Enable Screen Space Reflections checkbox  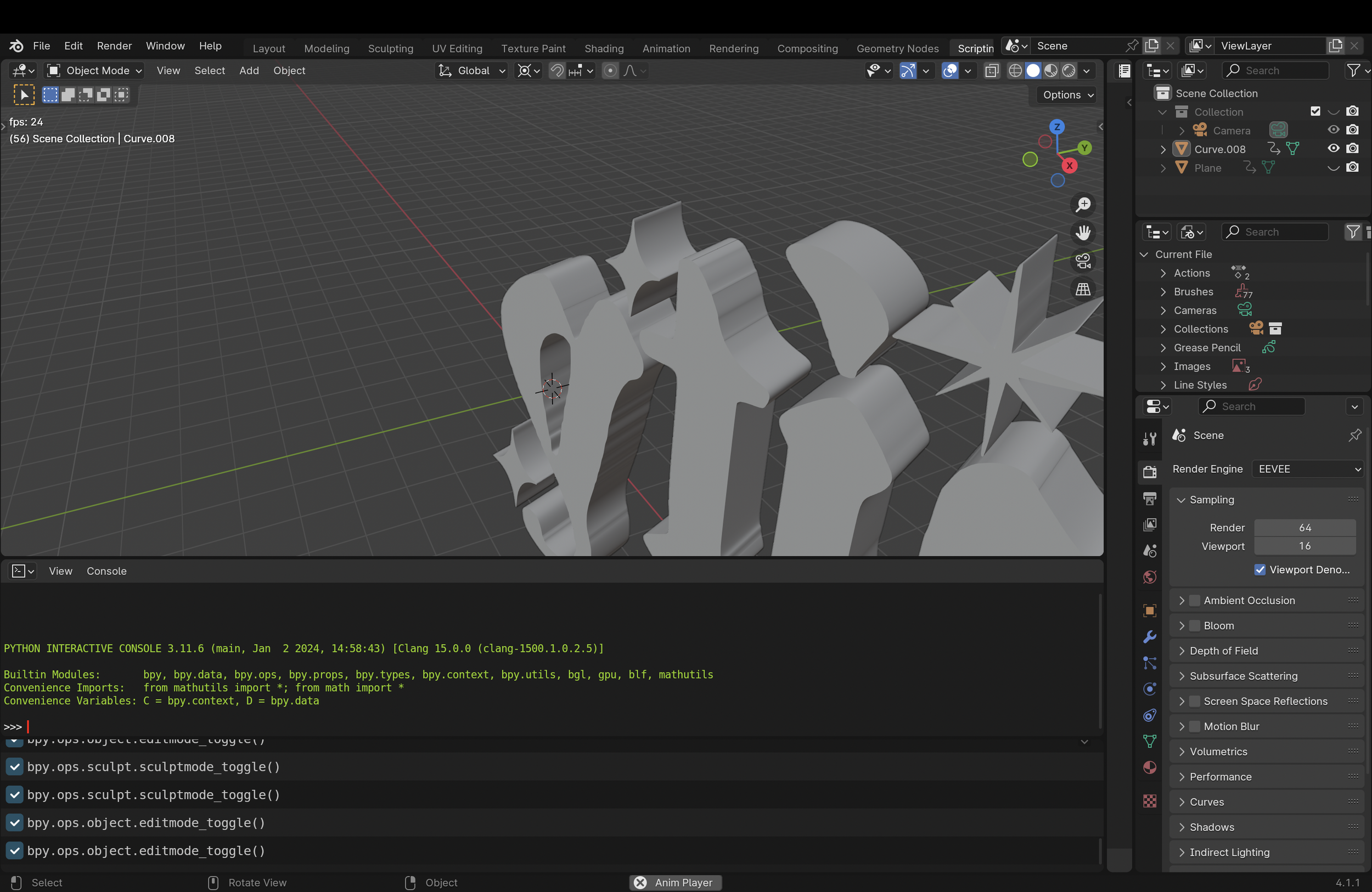coord(1195,701)
